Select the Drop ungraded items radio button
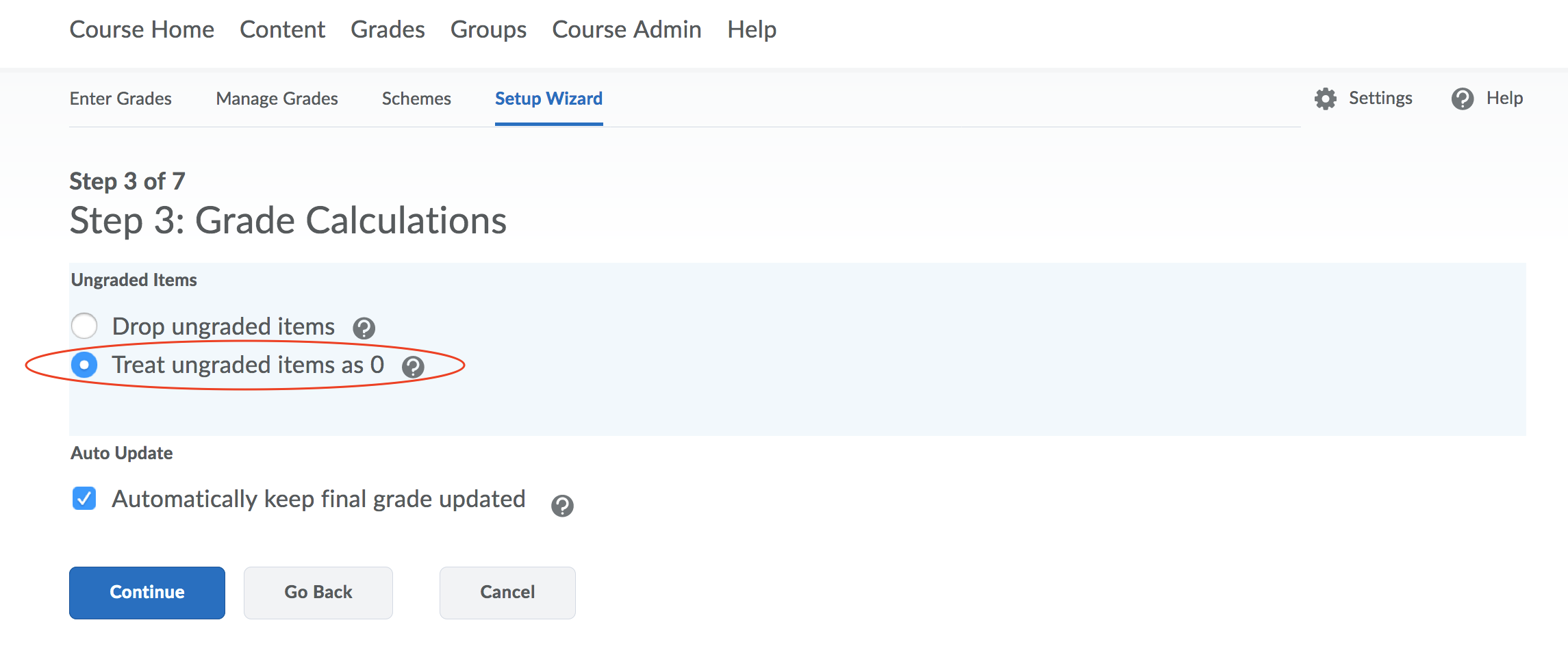Screen dimensions: 1568x657 [x=84, y=326]
